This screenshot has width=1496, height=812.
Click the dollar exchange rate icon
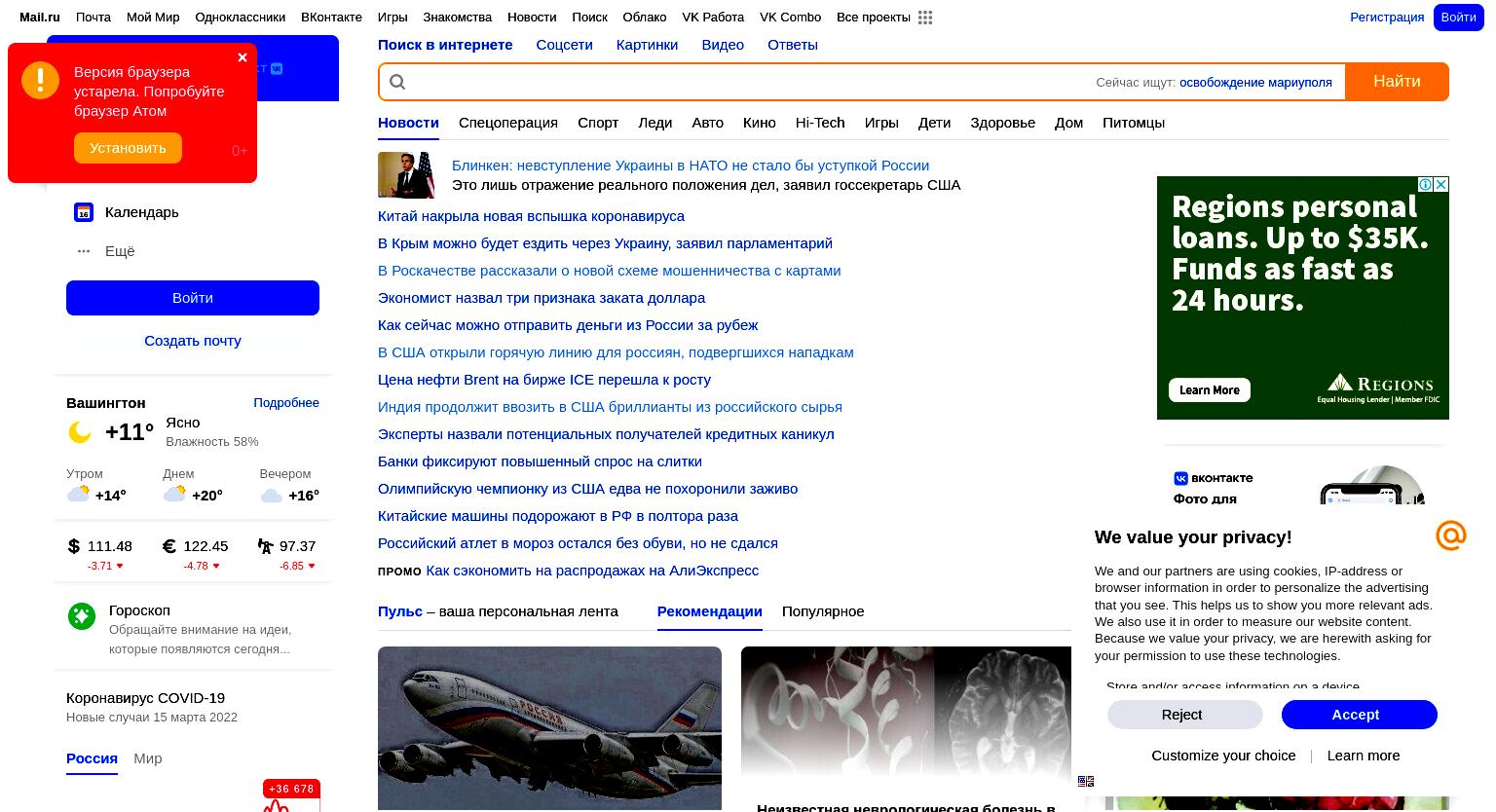tap(74, 546)
